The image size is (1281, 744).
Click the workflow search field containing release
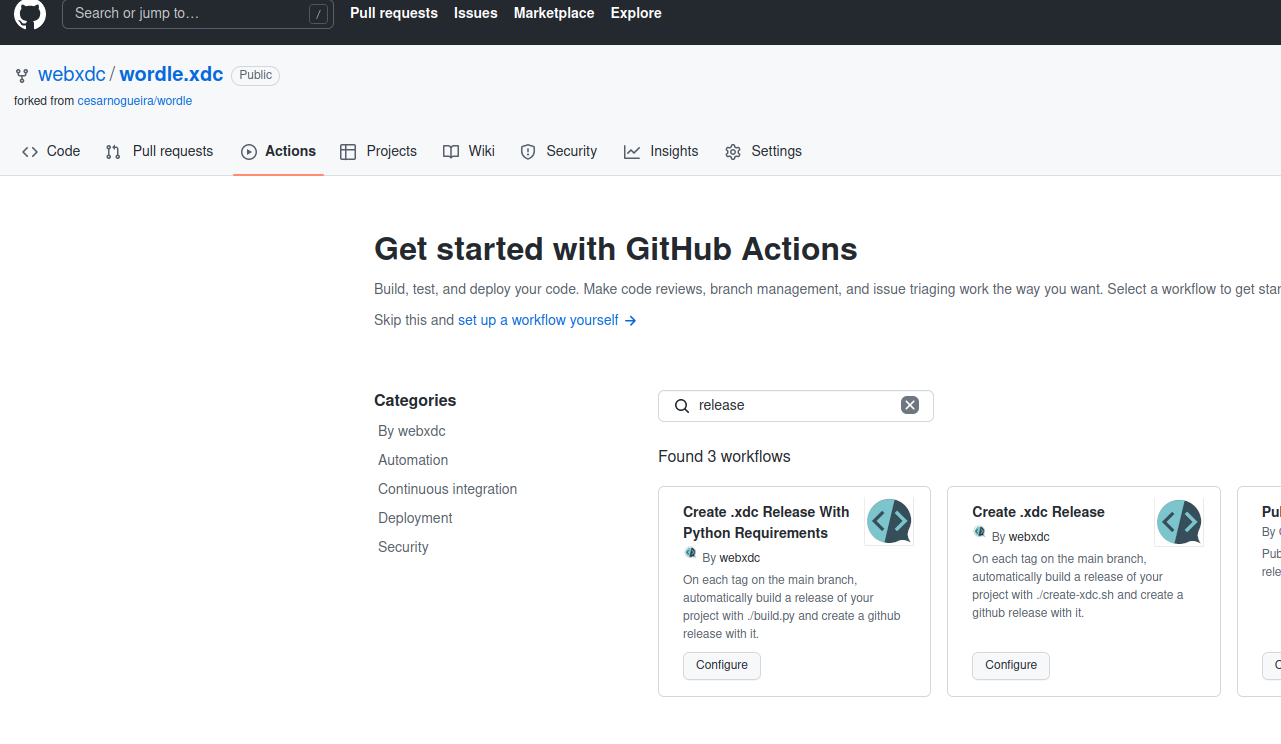pyautogui.click(x=795, y=406)
